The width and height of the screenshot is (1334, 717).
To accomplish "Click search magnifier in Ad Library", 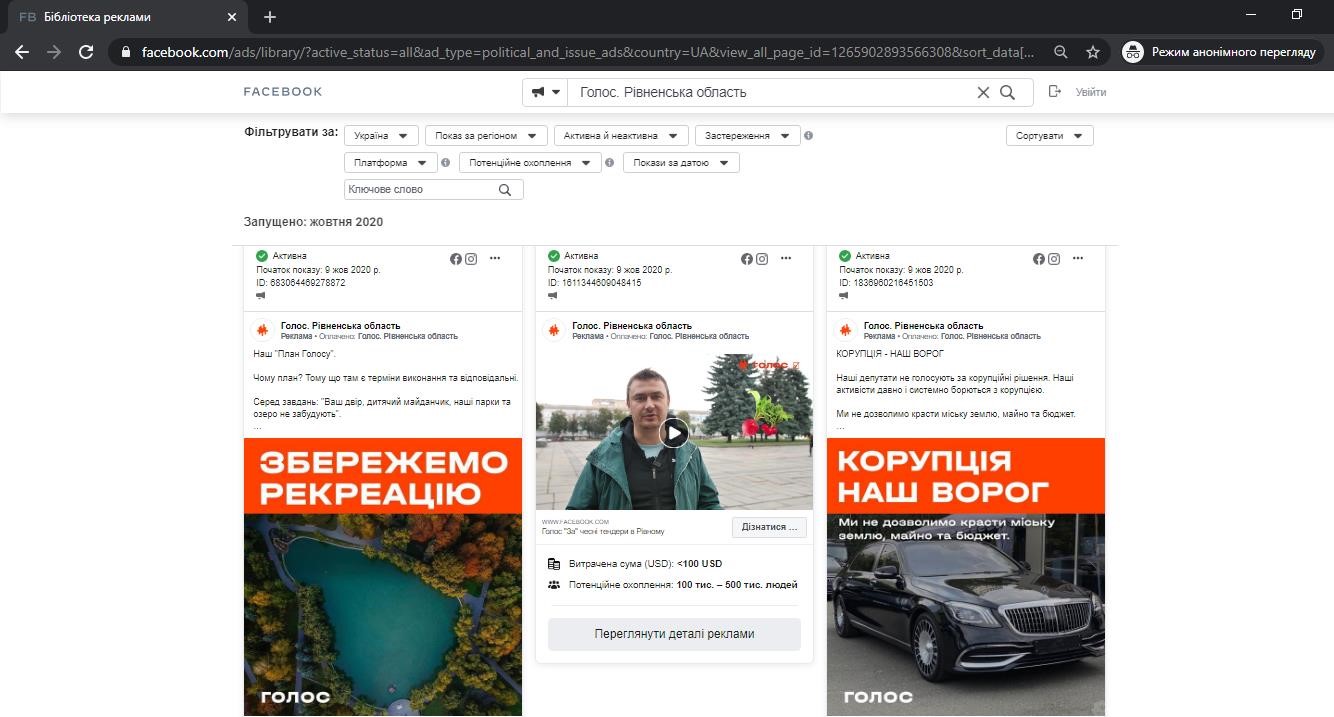I will coord(1008,92).
